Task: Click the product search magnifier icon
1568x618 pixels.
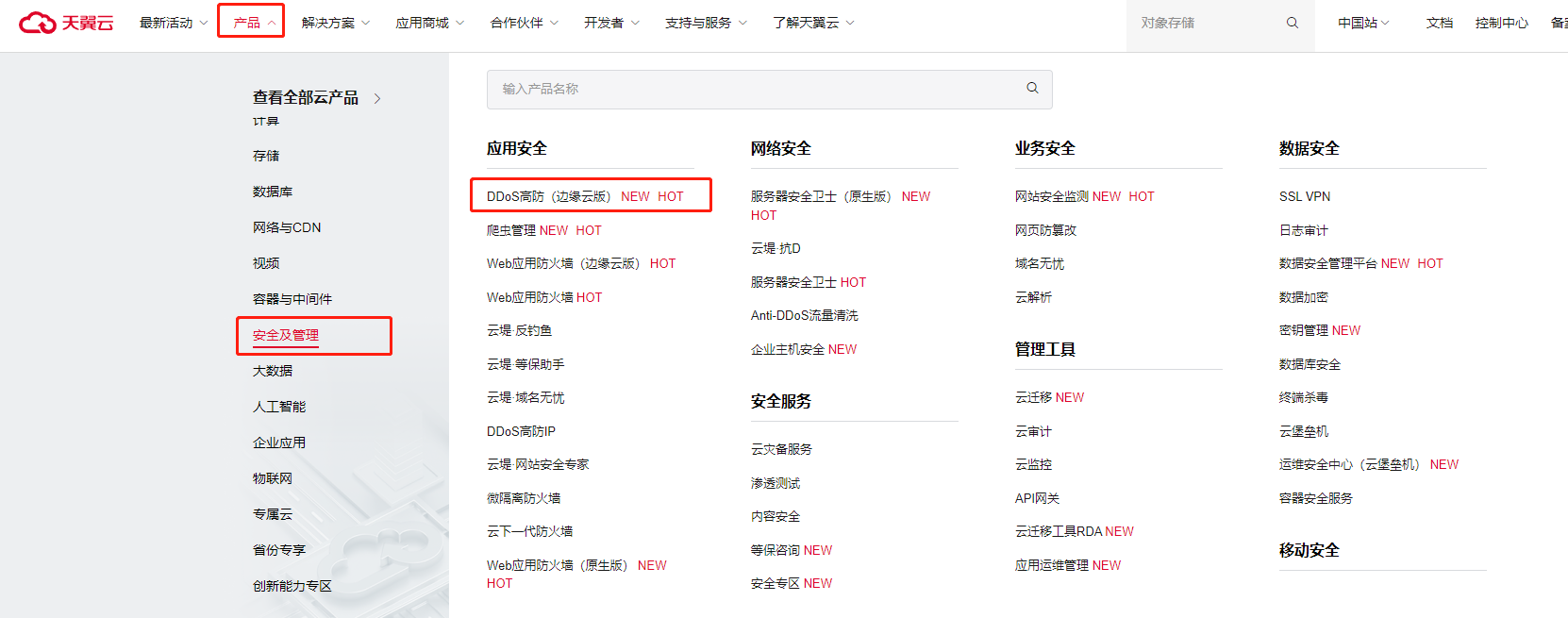Action: point(1032,88)
